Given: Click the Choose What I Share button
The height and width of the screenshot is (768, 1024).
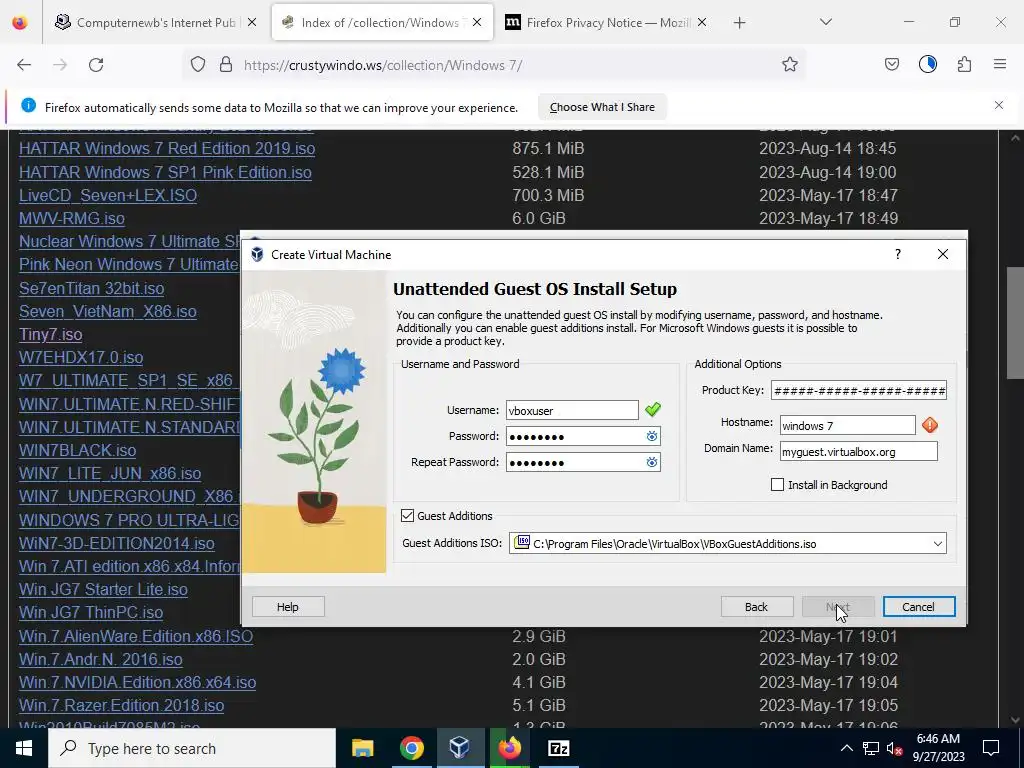Looking at the screenshot, I should (602, 107).
